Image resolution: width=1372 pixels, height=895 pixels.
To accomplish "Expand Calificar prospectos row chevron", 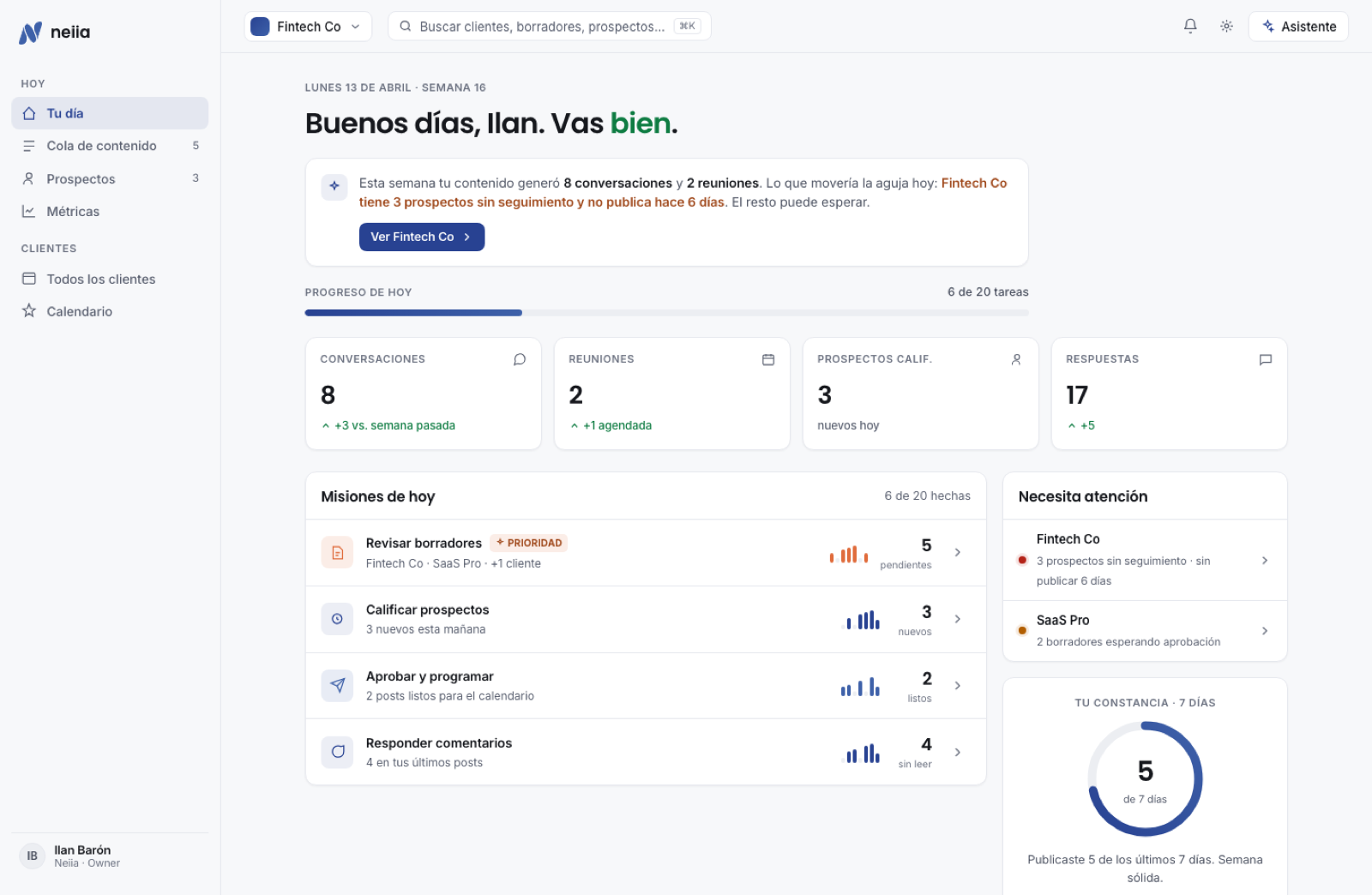I will click(958, 619).
